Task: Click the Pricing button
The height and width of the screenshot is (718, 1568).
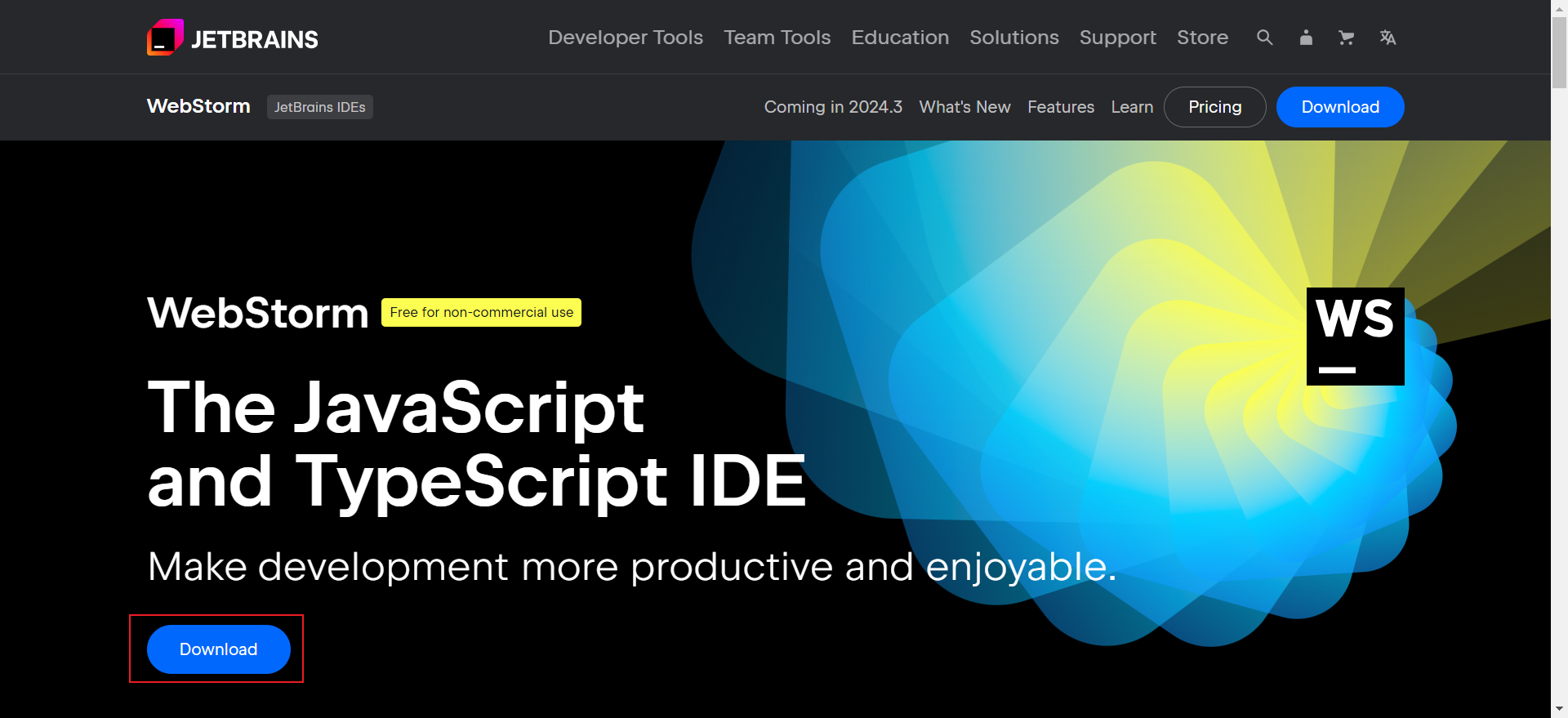Action: pos(1215,107)
